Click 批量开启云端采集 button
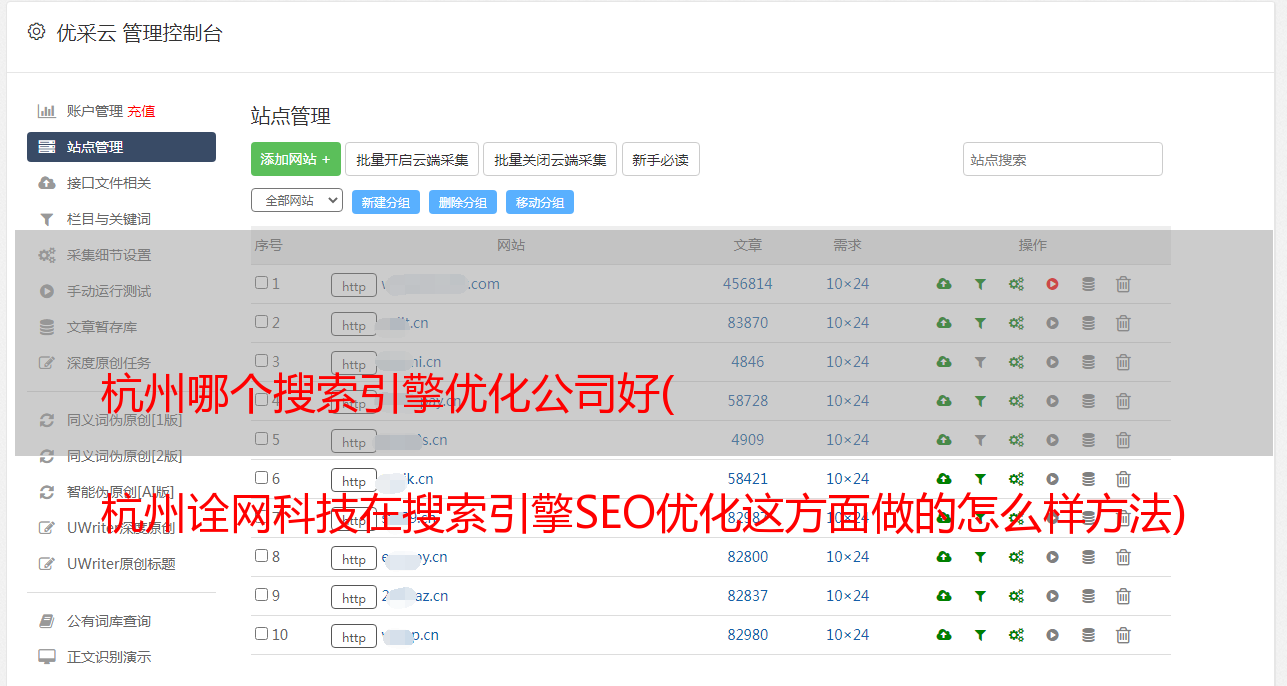Viewport: 1287px width, 686px height. 412,159
